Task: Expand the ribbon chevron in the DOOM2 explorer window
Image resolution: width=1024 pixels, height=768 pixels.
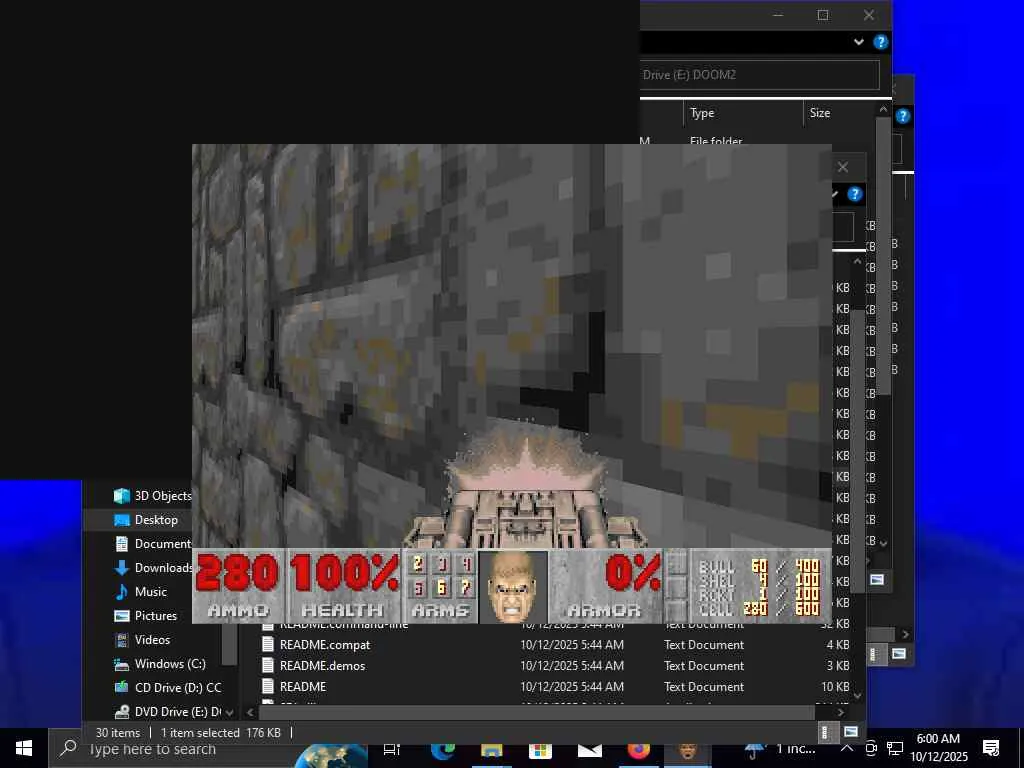Action: coord(859,42)
